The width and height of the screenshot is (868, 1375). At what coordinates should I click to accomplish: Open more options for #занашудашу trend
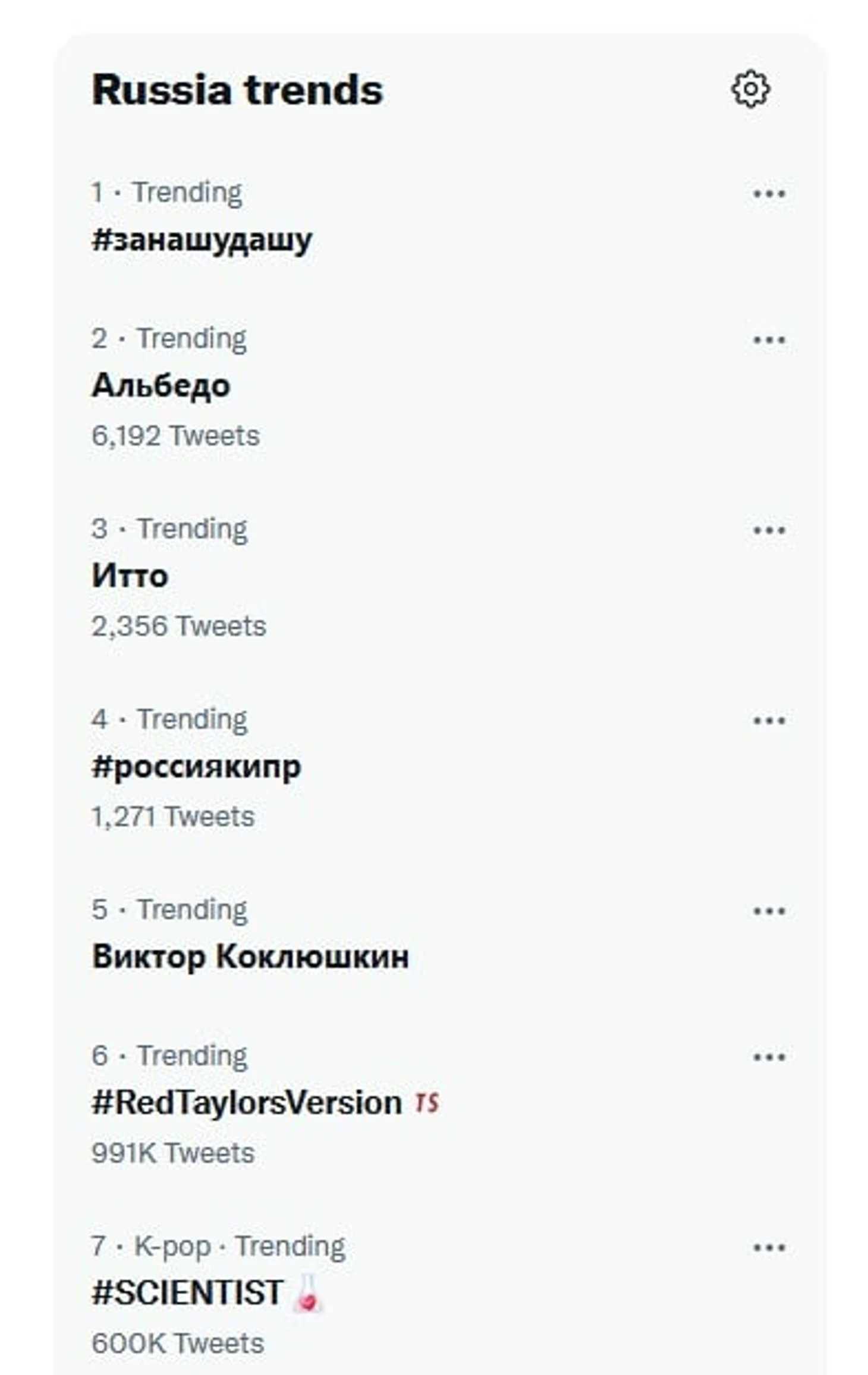(769, 194)
